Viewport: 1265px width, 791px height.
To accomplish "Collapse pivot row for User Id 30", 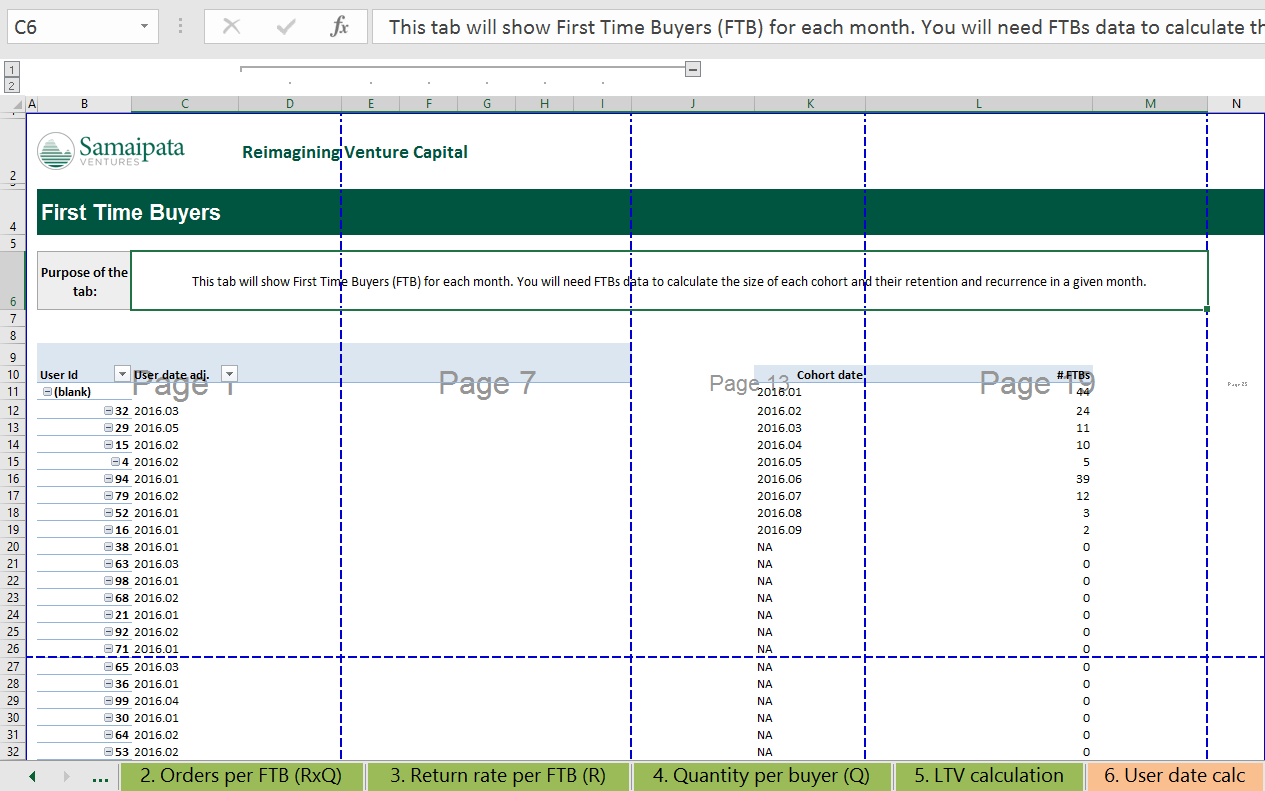I will (x=109, y=718).
